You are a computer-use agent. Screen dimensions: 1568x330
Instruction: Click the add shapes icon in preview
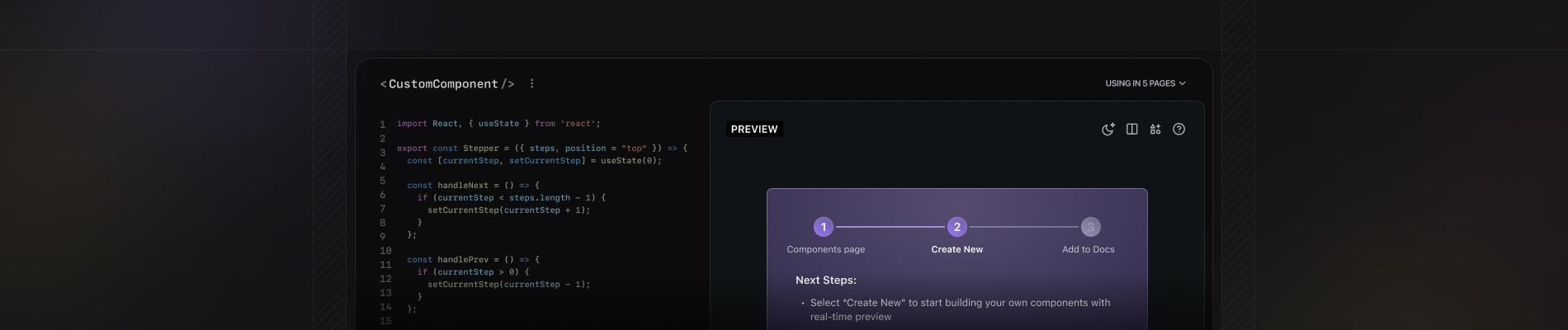pyautogui.click(x=1155, y=129)
